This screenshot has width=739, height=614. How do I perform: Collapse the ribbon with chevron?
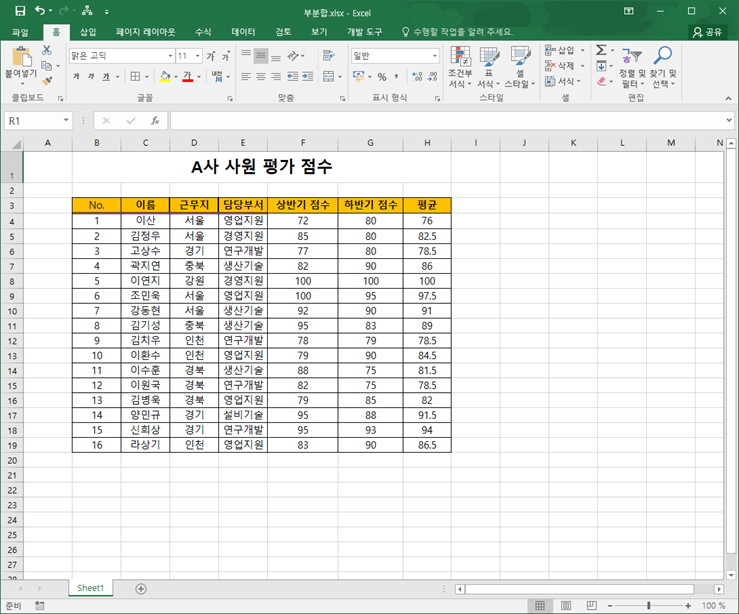pyautogui.click(x=728, y=98)
